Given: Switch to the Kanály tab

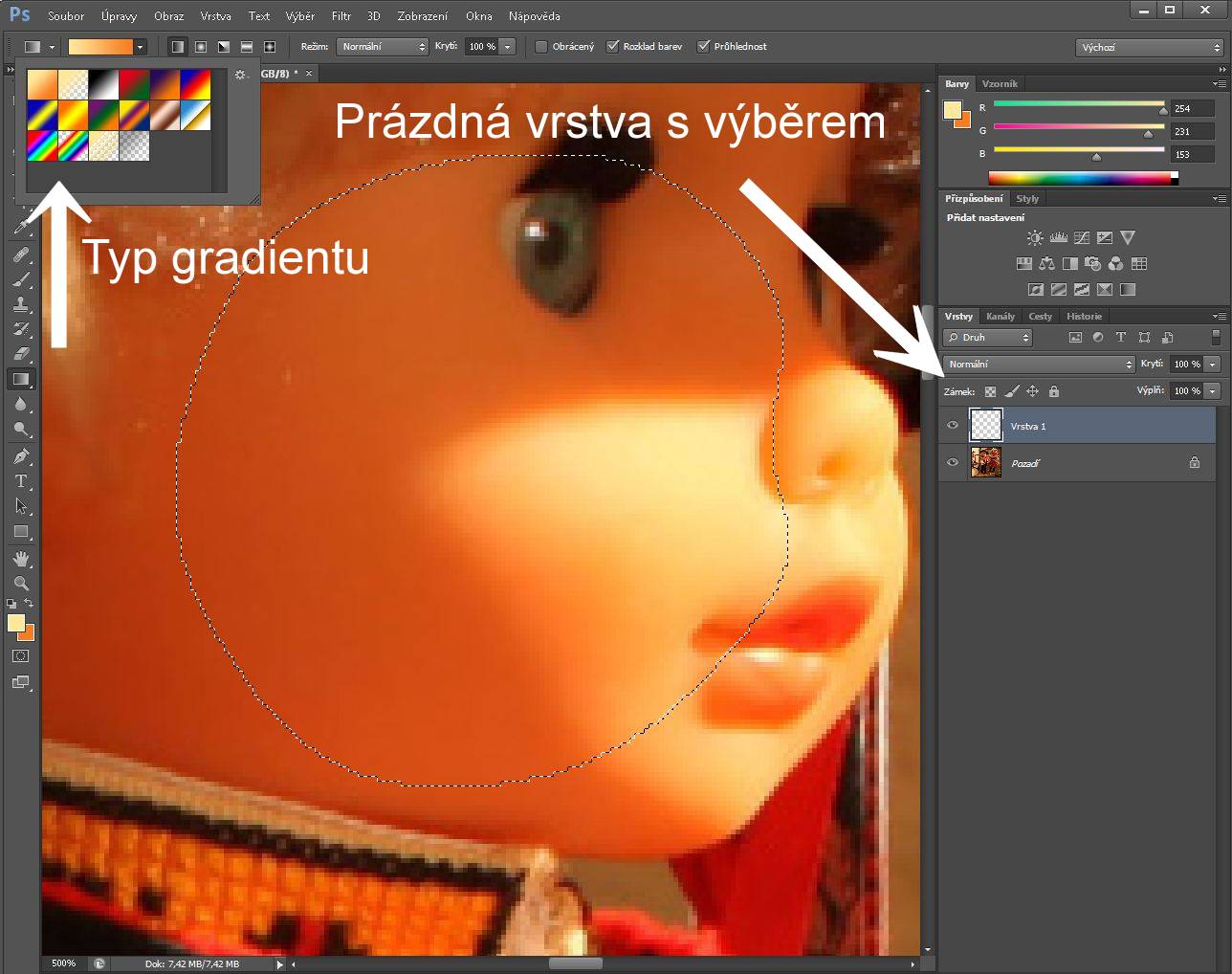Looking at the screenshot, I should 1000,317.
